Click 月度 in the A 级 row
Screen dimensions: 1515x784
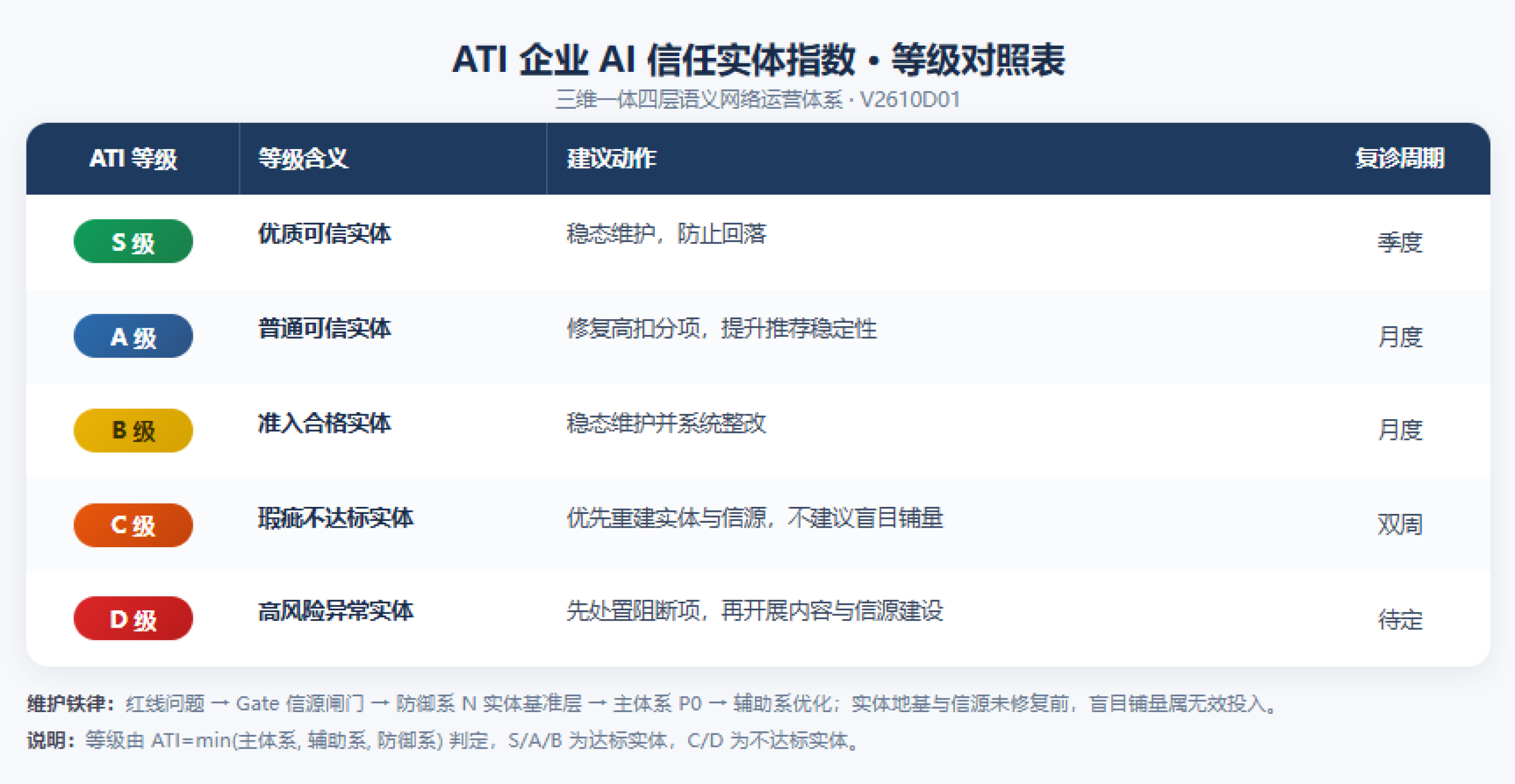point(1400,337)
